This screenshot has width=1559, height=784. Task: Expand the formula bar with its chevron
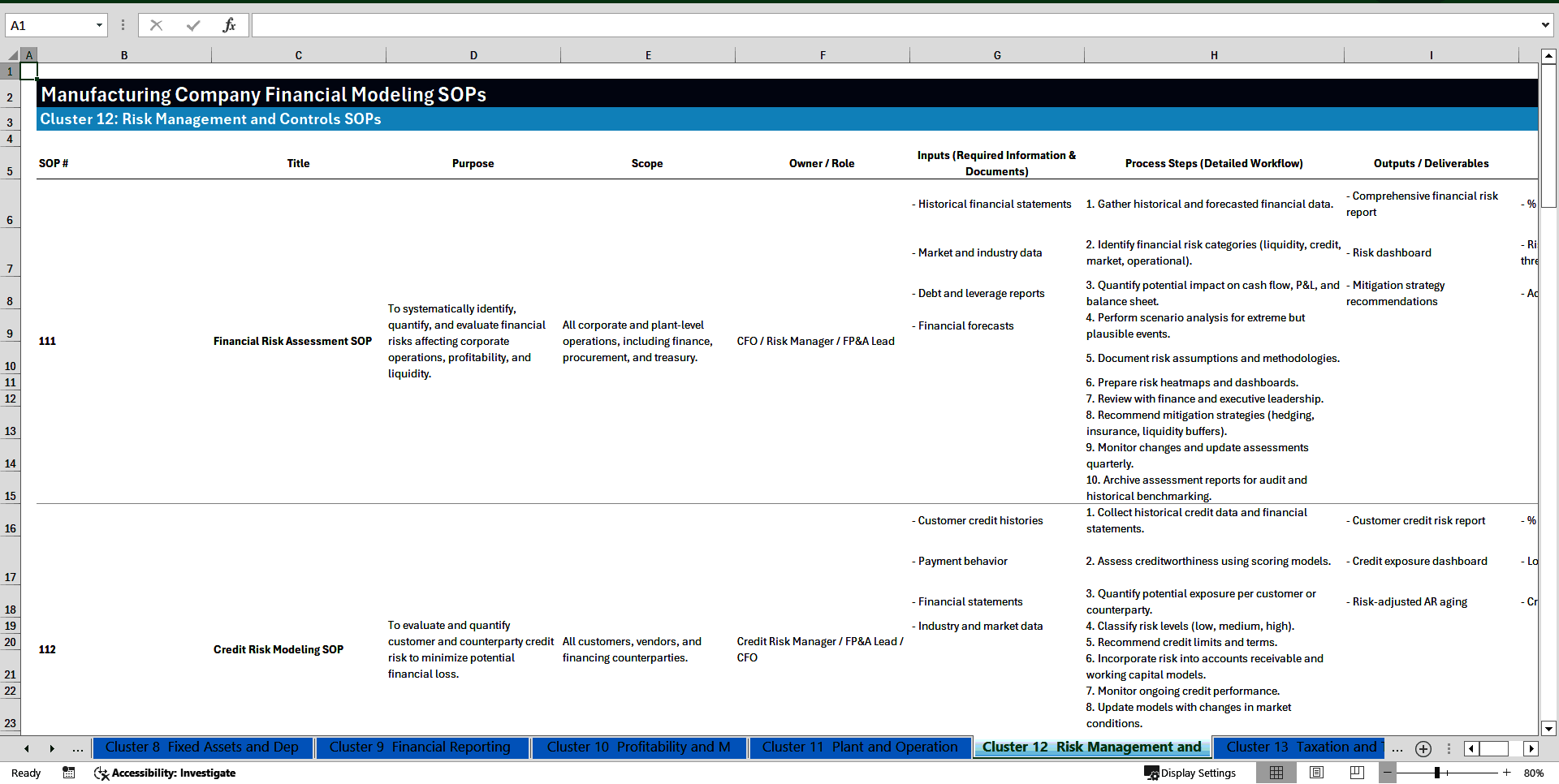coord(1547,25)
